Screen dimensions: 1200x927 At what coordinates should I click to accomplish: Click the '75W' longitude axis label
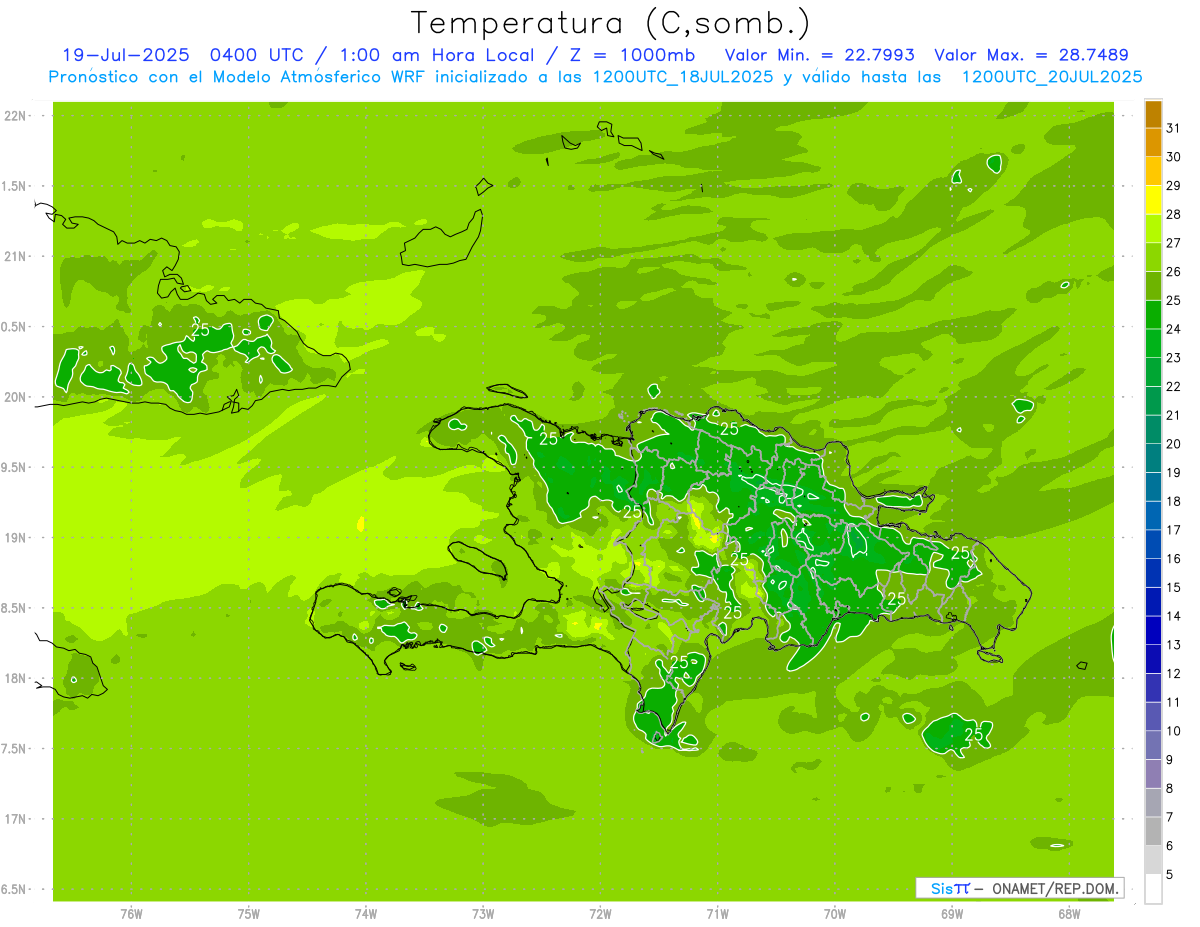point(249,914)
